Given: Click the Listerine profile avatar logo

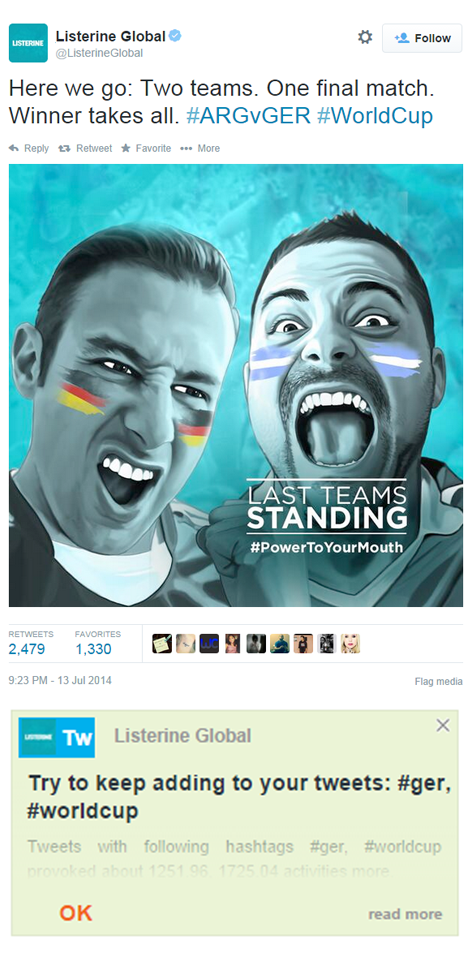Looking at the screenshot, I should pyautogui.click(x=28, y=43).
